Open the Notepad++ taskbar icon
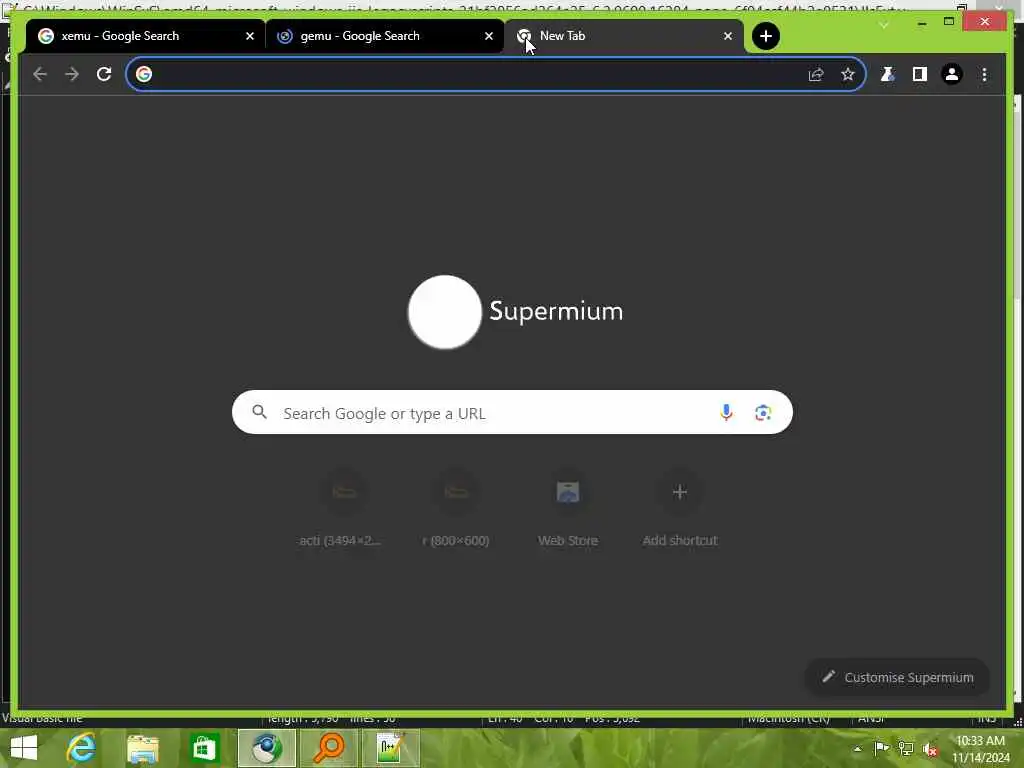This screenshot has height=768, width=1024. point(390,748)
